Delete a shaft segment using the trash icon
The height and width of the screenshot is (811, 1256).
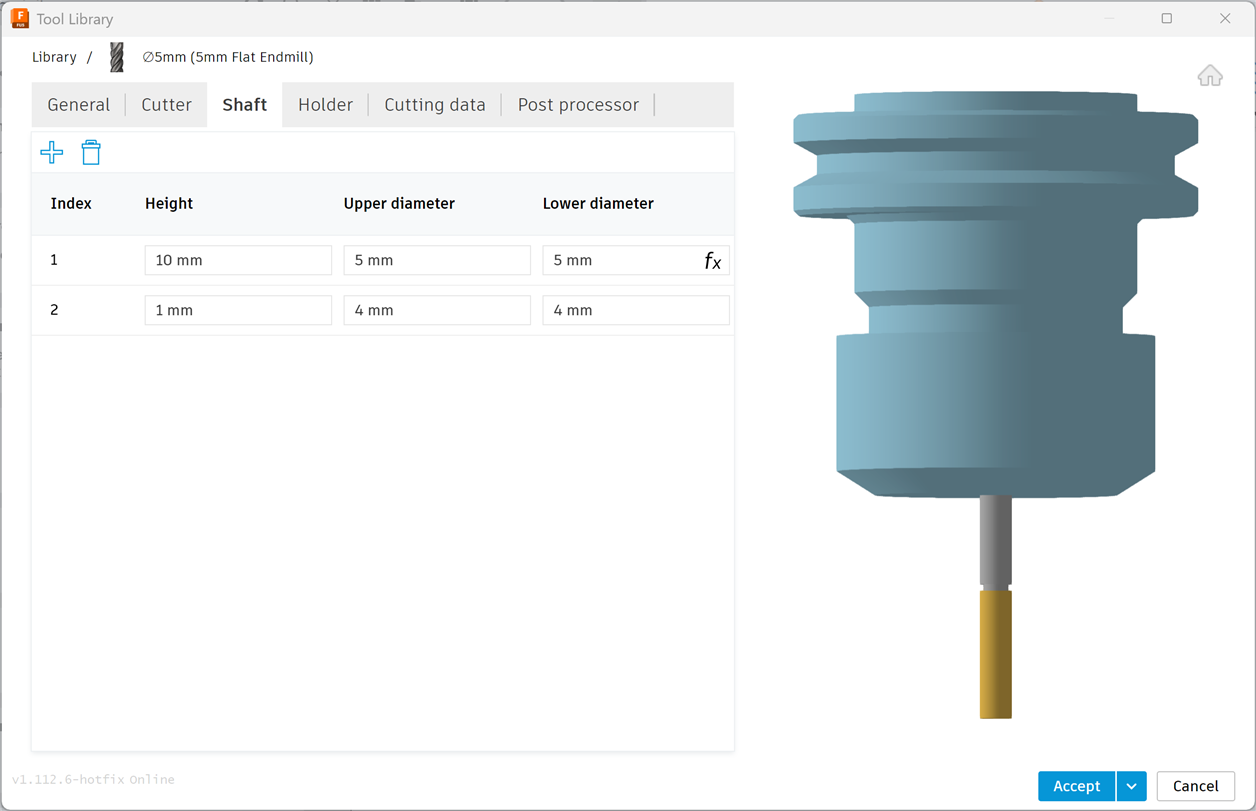91,152
